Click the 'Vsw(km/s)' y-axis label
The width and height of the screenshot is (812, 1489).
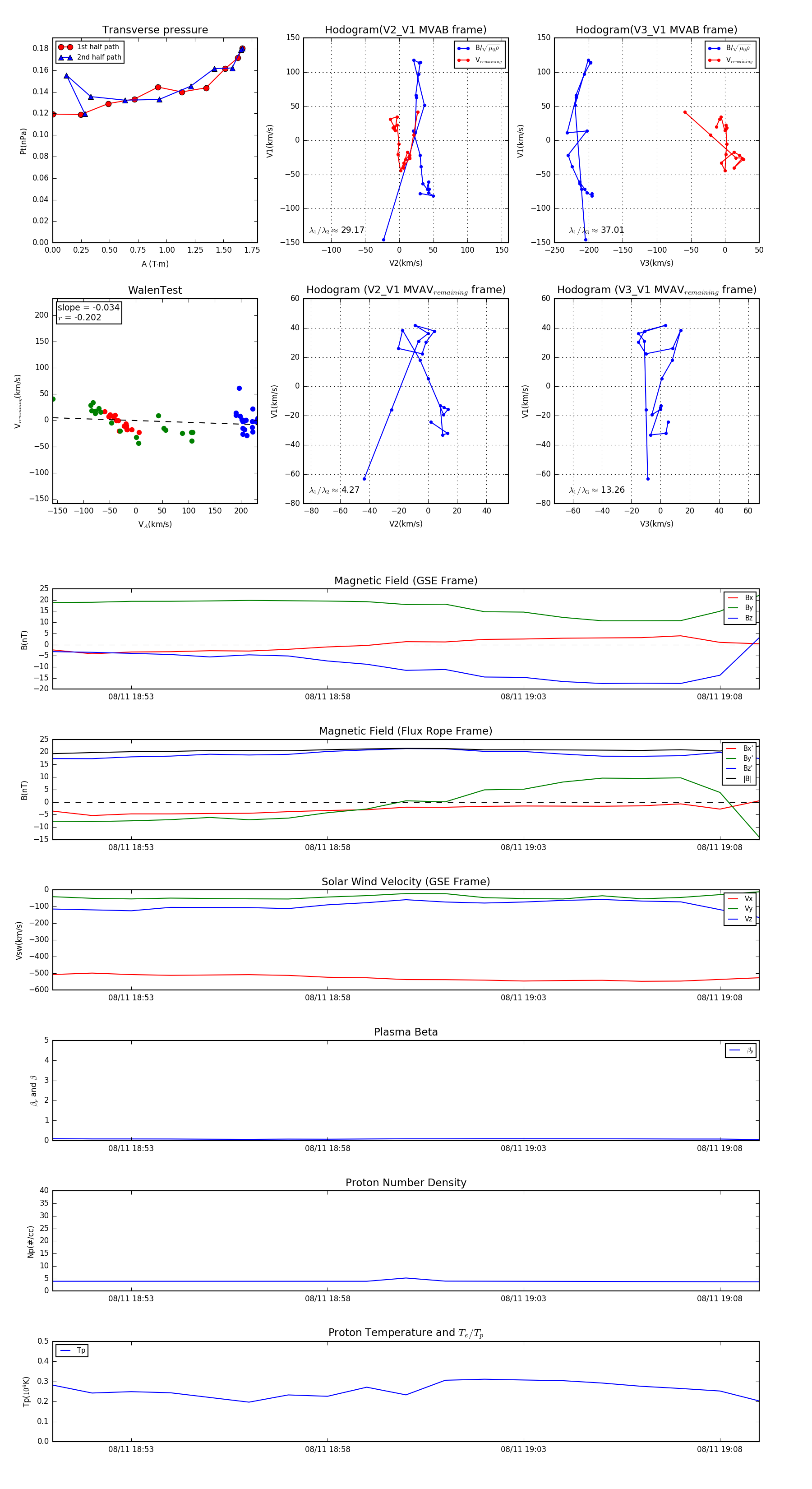coord(18,941)
